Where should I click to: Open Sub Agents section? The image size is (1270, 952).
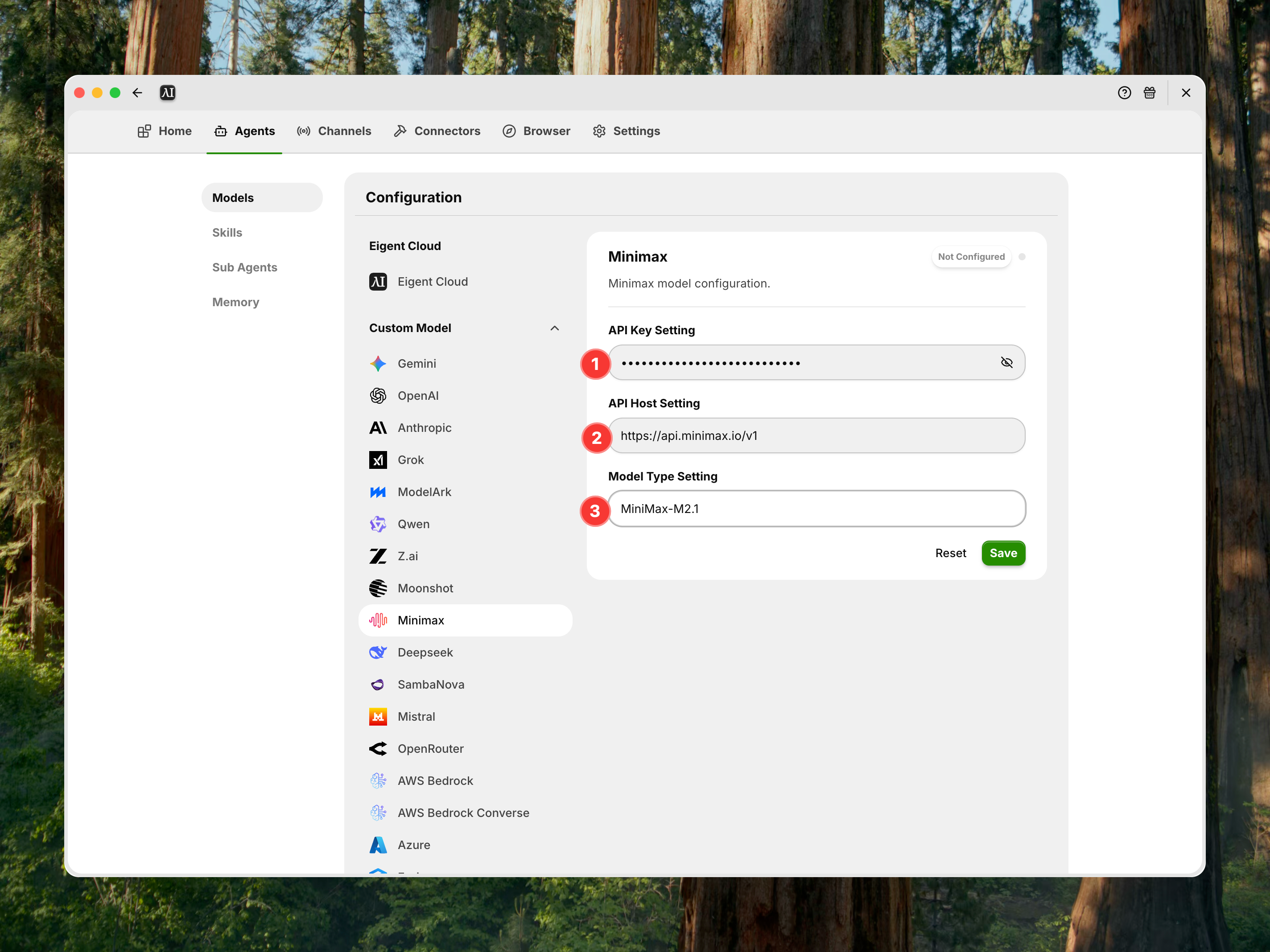pyautogui.click(x=244, y=267)
